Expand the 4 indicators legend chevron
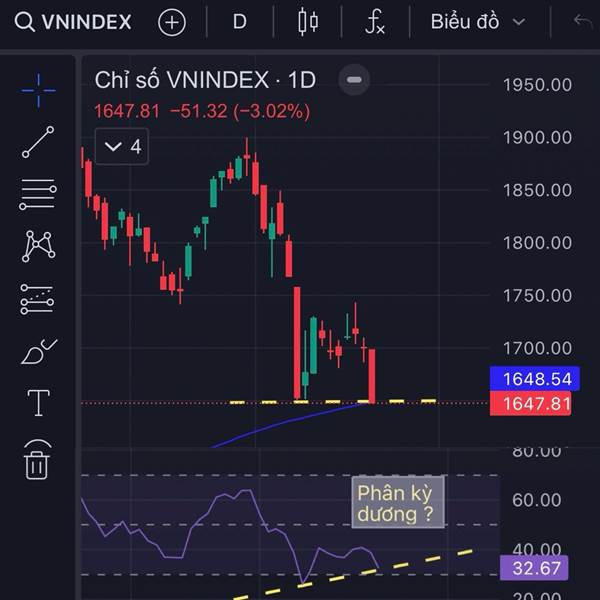Viewport: 600px width, 600px height. pos(122,147)
